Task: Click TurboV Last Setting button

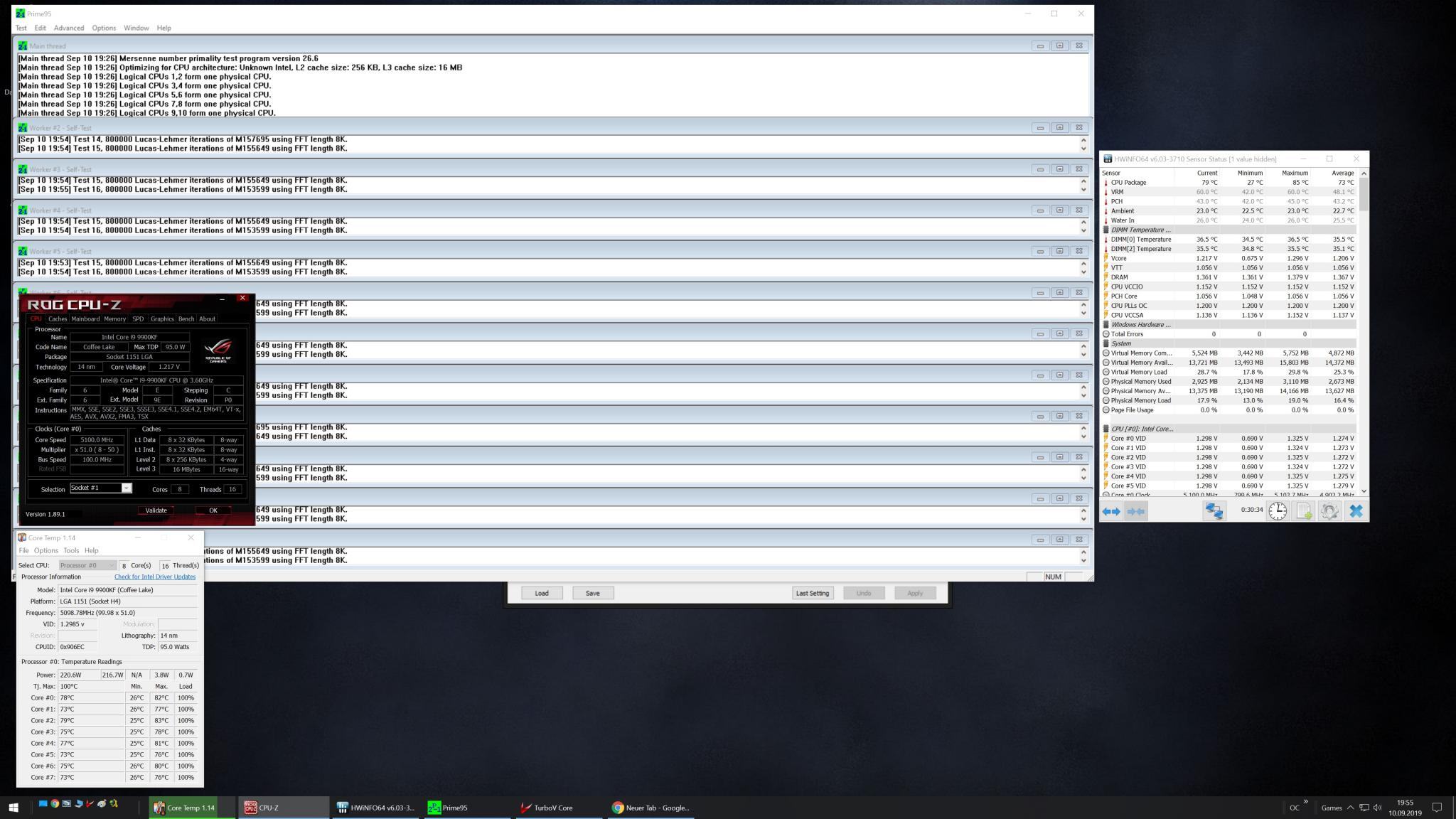Action: 812,593
